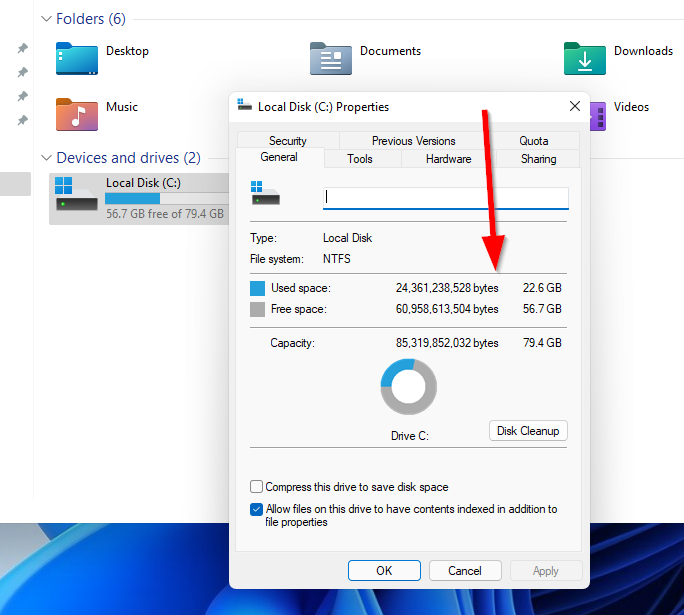This screenshot has height=615, width=684.
Task: Switch to the Quota tab
Action: click(x=534, y=140)
